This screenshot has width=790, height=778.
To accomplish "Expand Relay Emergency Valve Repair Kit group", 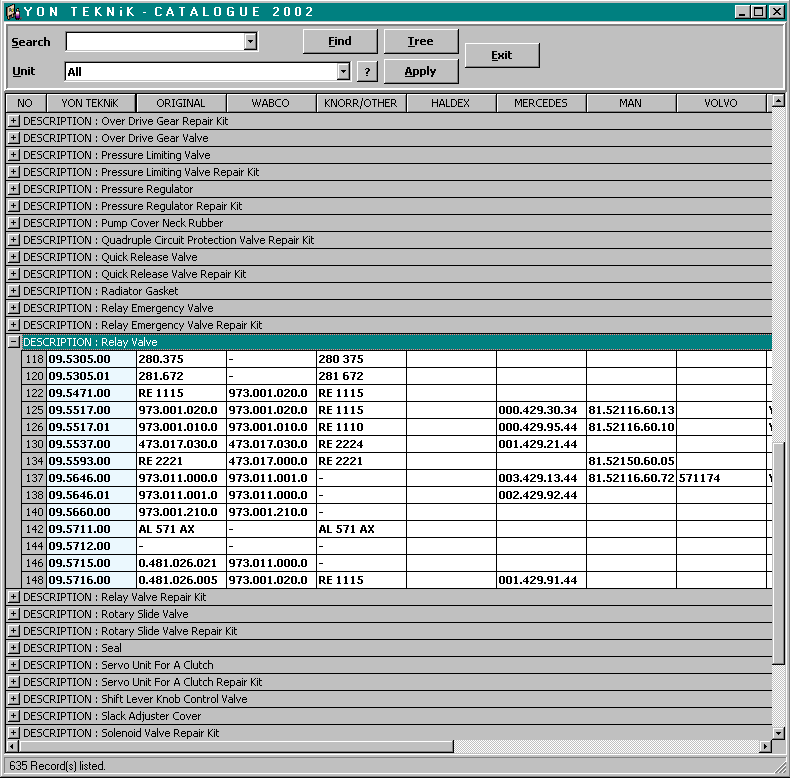I will click(14, 325).
